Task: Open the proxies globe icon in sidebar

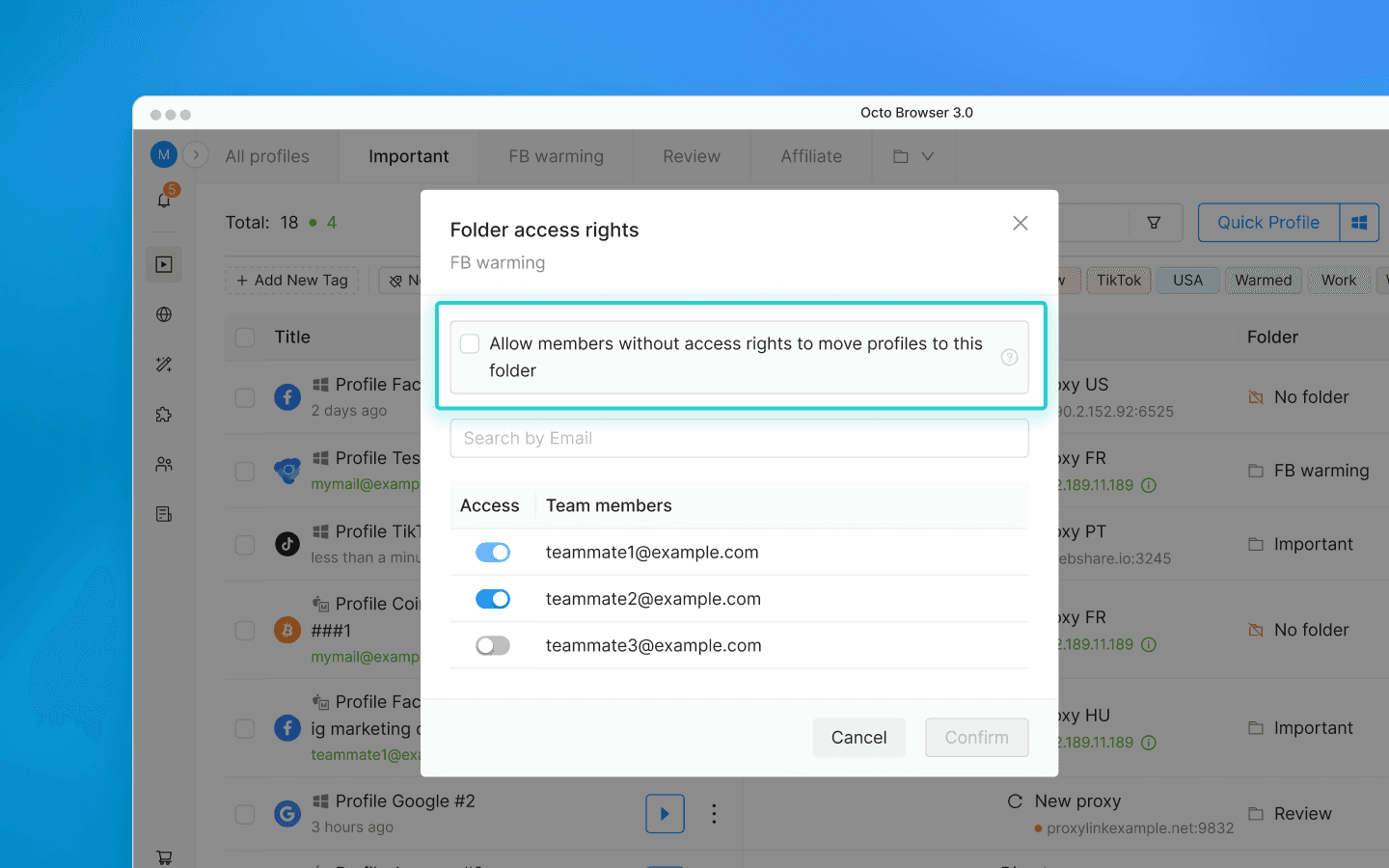Action: [x=164, y=314]
